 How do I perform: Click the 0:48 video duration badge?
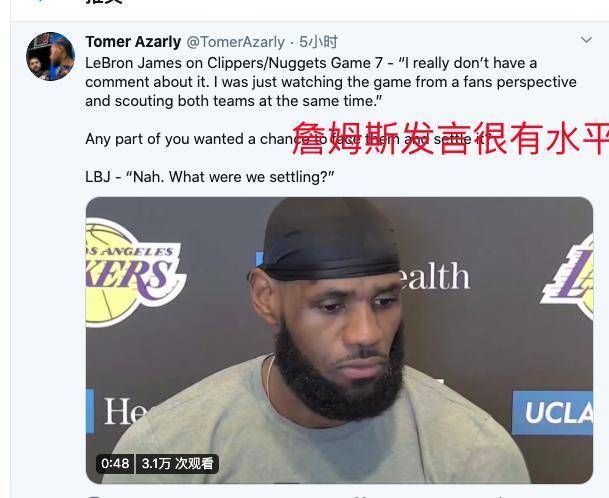[115, 463]
